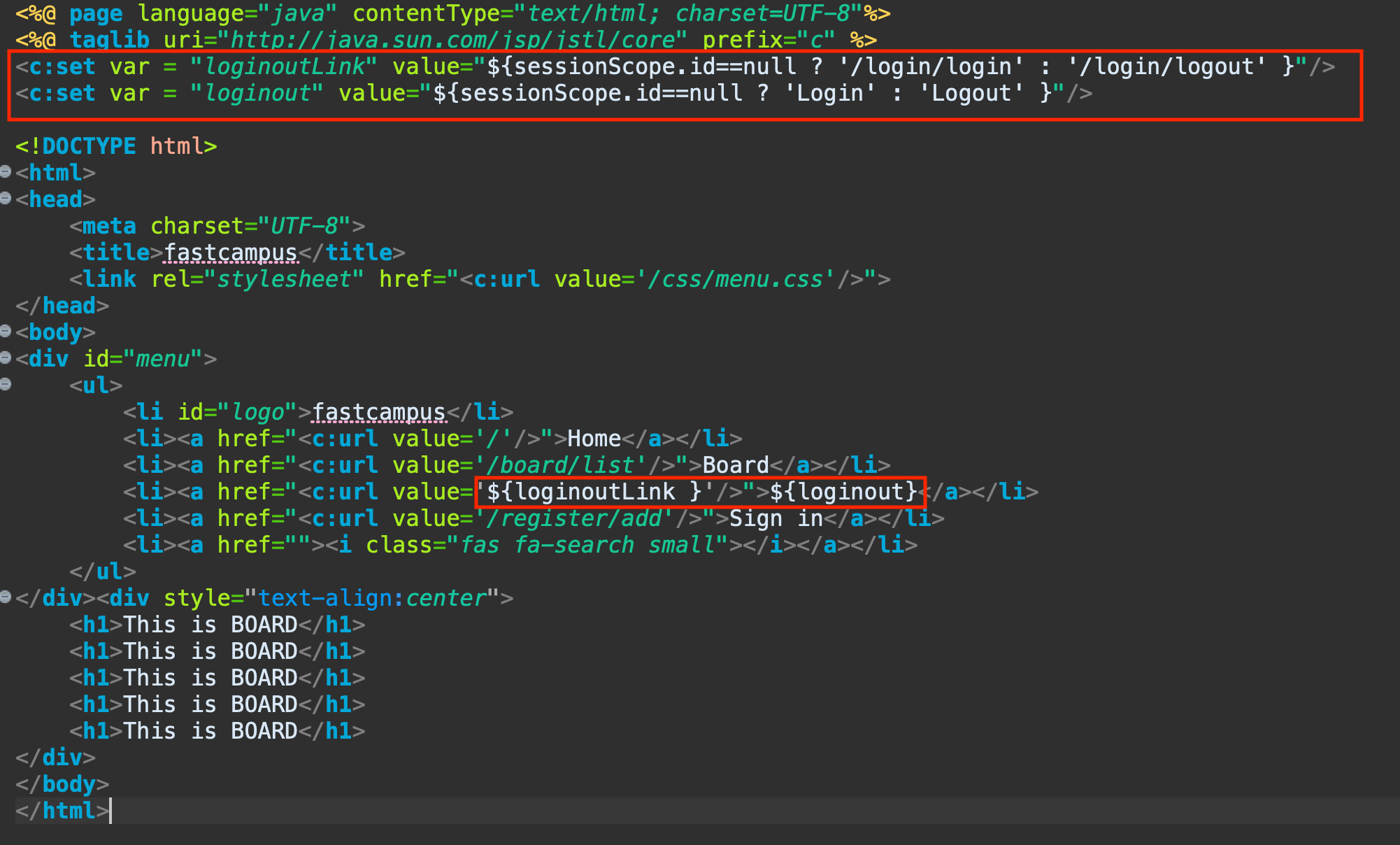
Task: Click the DOCTYPE declaration text
Action: (89, 146)
